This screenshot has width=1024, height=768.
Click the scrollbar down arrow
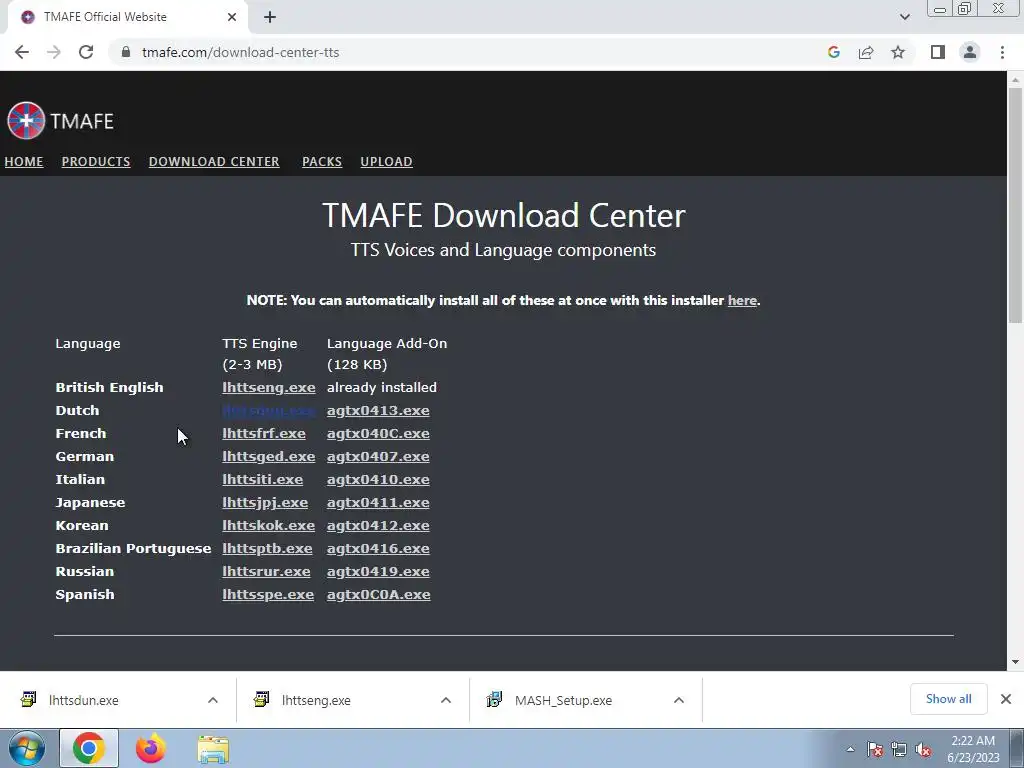coord(1015,662)
